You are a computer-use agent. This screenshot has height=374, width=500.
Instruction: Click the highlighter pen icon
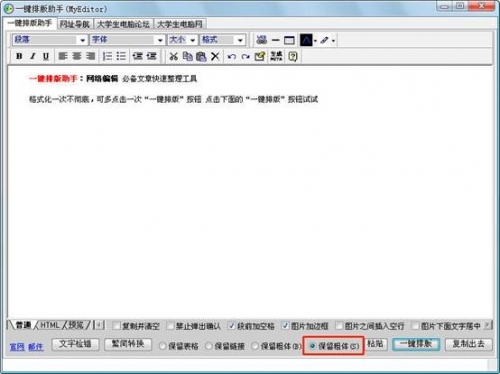click(324, 40)
